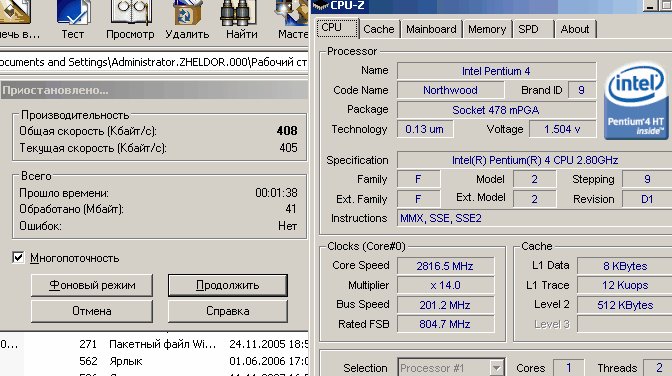672x376 pixels.
Task: Switch to the CPU tab
Action: (338, 28)
